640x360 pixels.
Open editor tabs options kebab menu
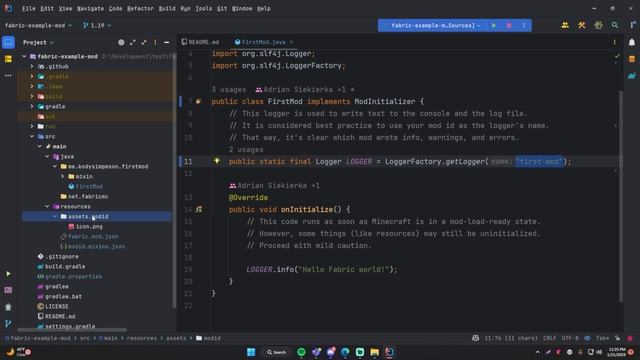[x=614, y=42]
